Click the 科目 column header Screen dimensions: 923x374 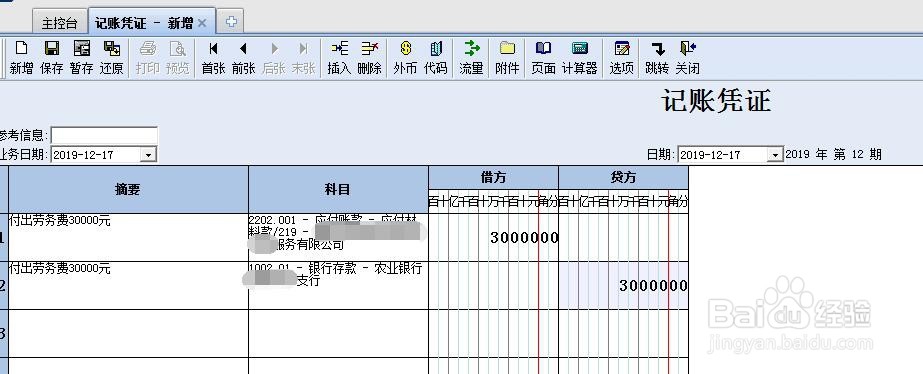338,189
